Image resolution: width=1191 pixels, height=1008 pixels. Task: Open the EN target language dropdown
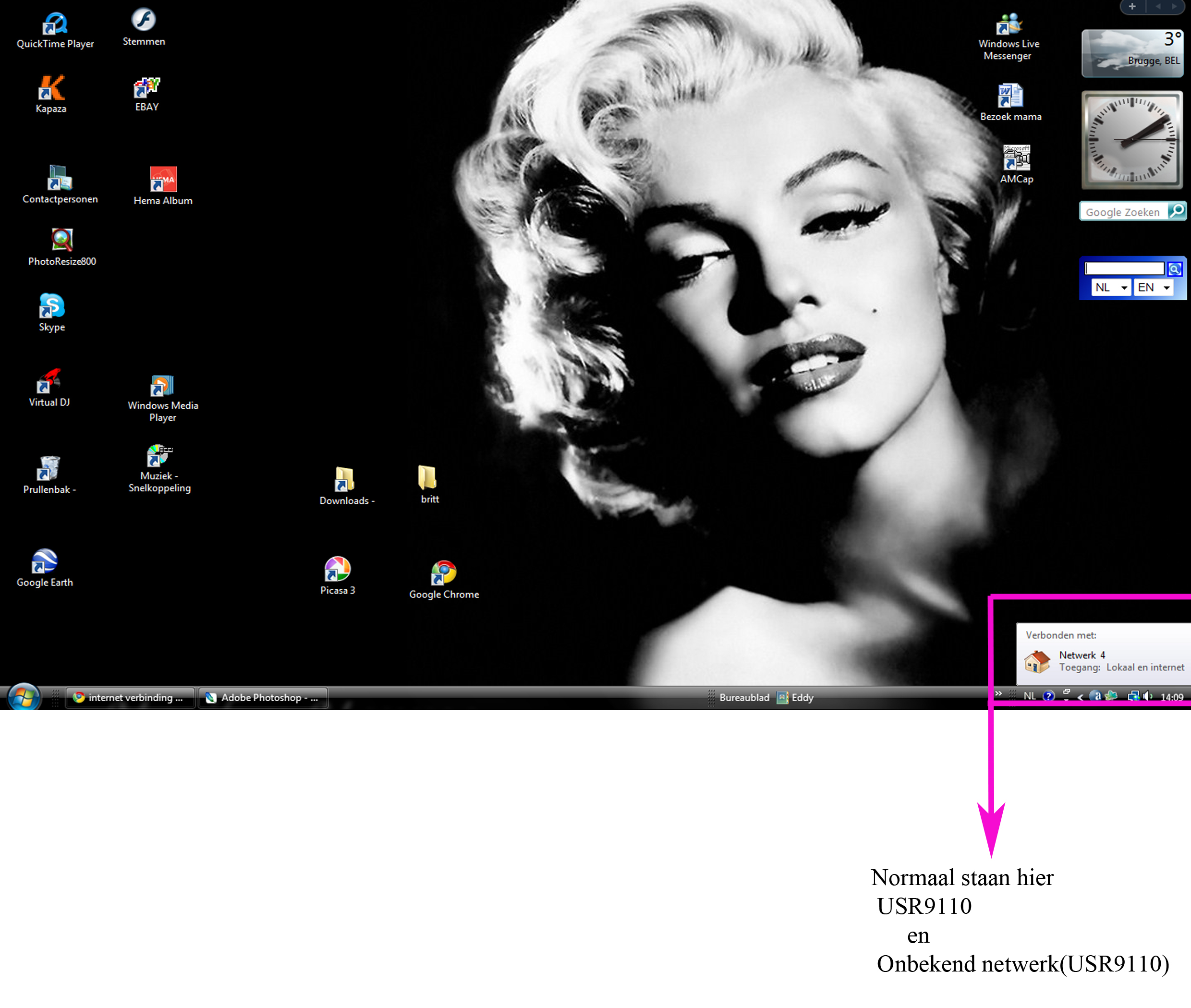click(1153, 287)
